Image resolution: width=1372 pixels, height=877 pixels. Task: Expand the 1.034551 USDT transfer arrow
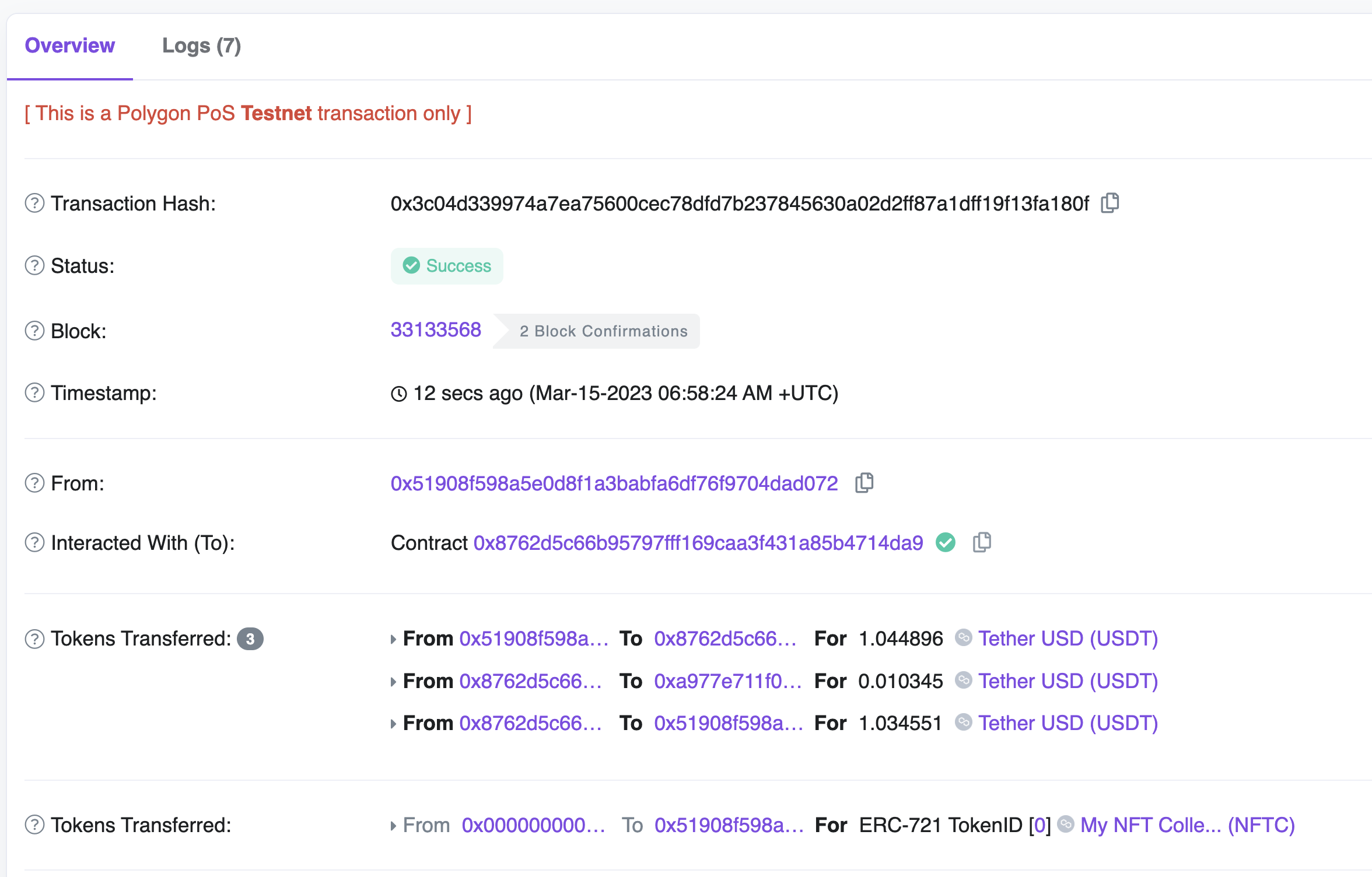click(x=394, y=724)
